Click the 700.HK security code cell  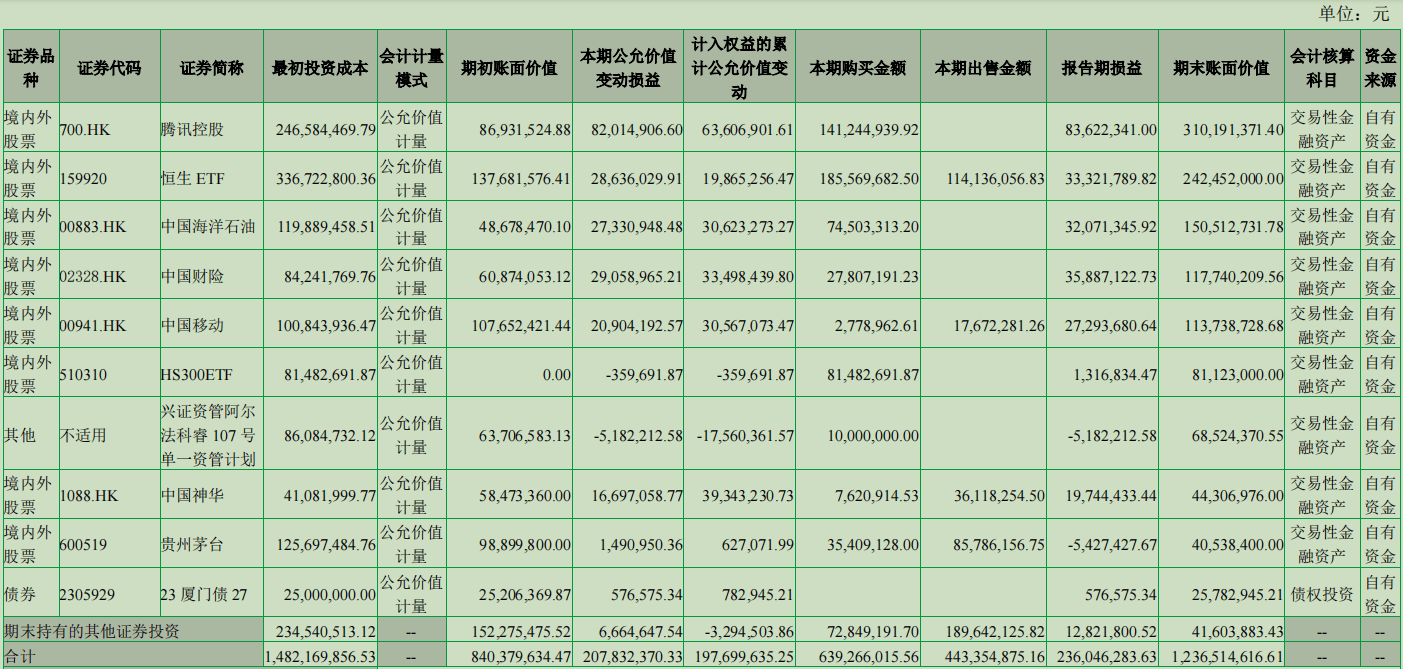pos(110,127)
